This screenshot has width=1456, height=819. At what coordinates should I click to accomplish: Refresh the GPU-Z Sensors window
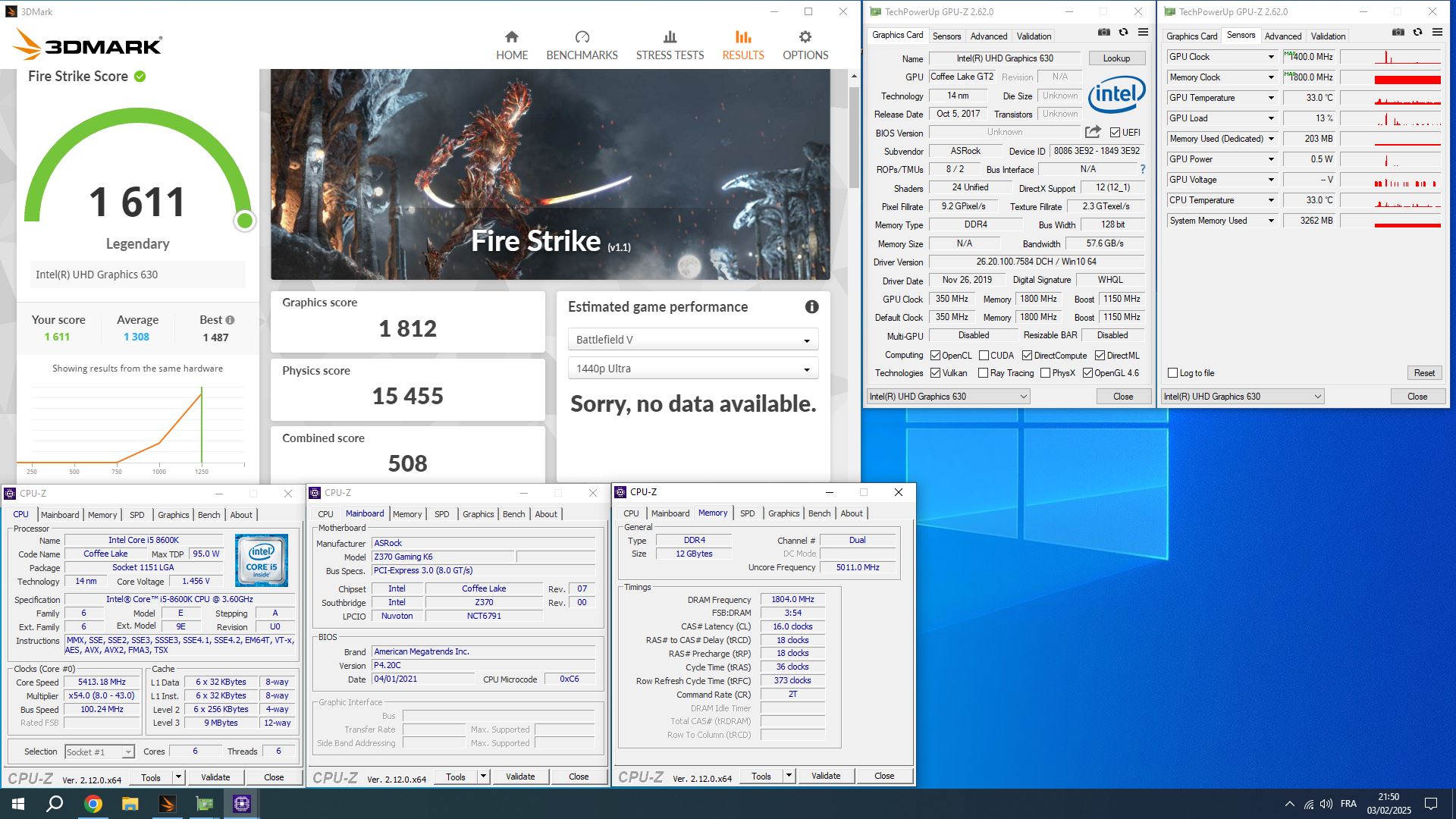coord(1417,33)
